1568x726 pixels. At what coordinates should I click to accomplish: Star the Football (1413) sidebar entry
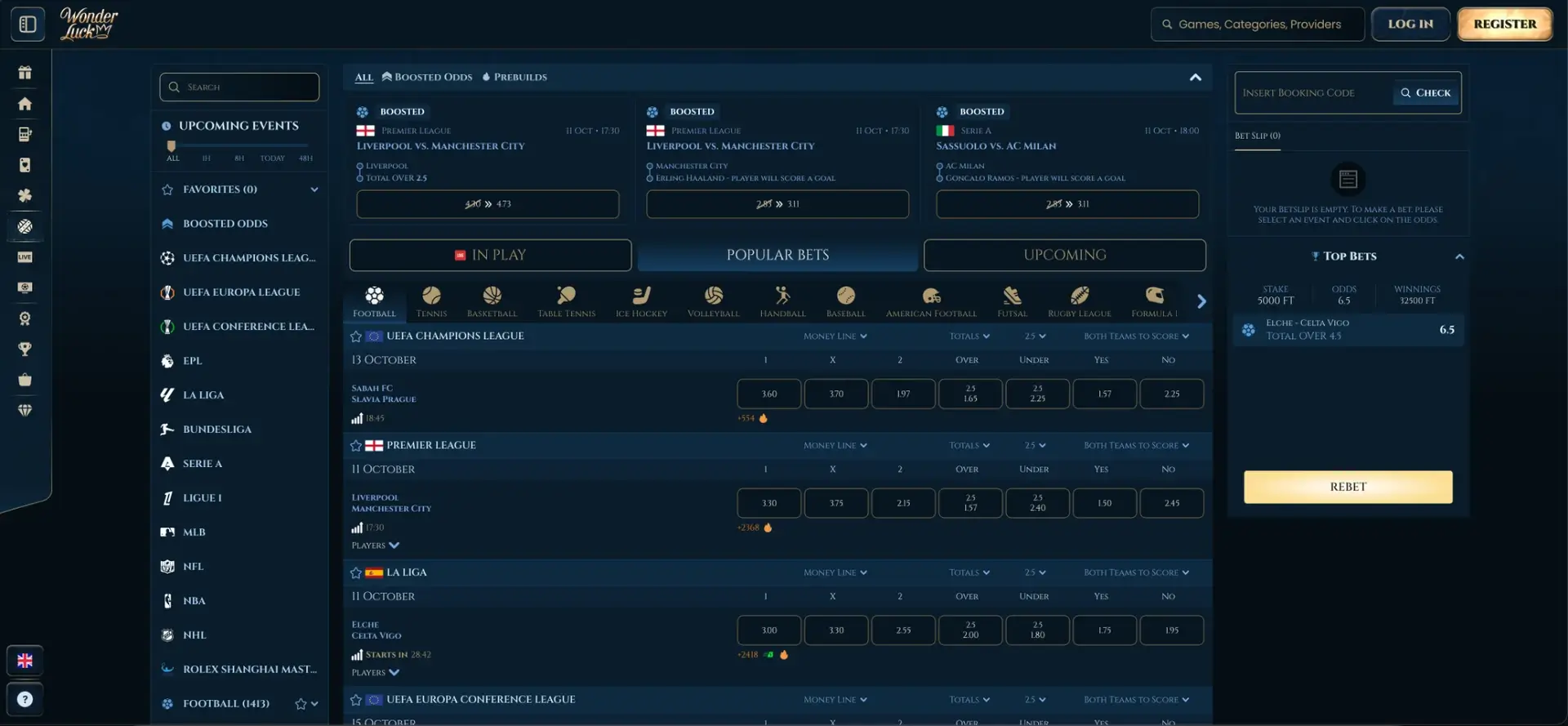pos(301,704)
